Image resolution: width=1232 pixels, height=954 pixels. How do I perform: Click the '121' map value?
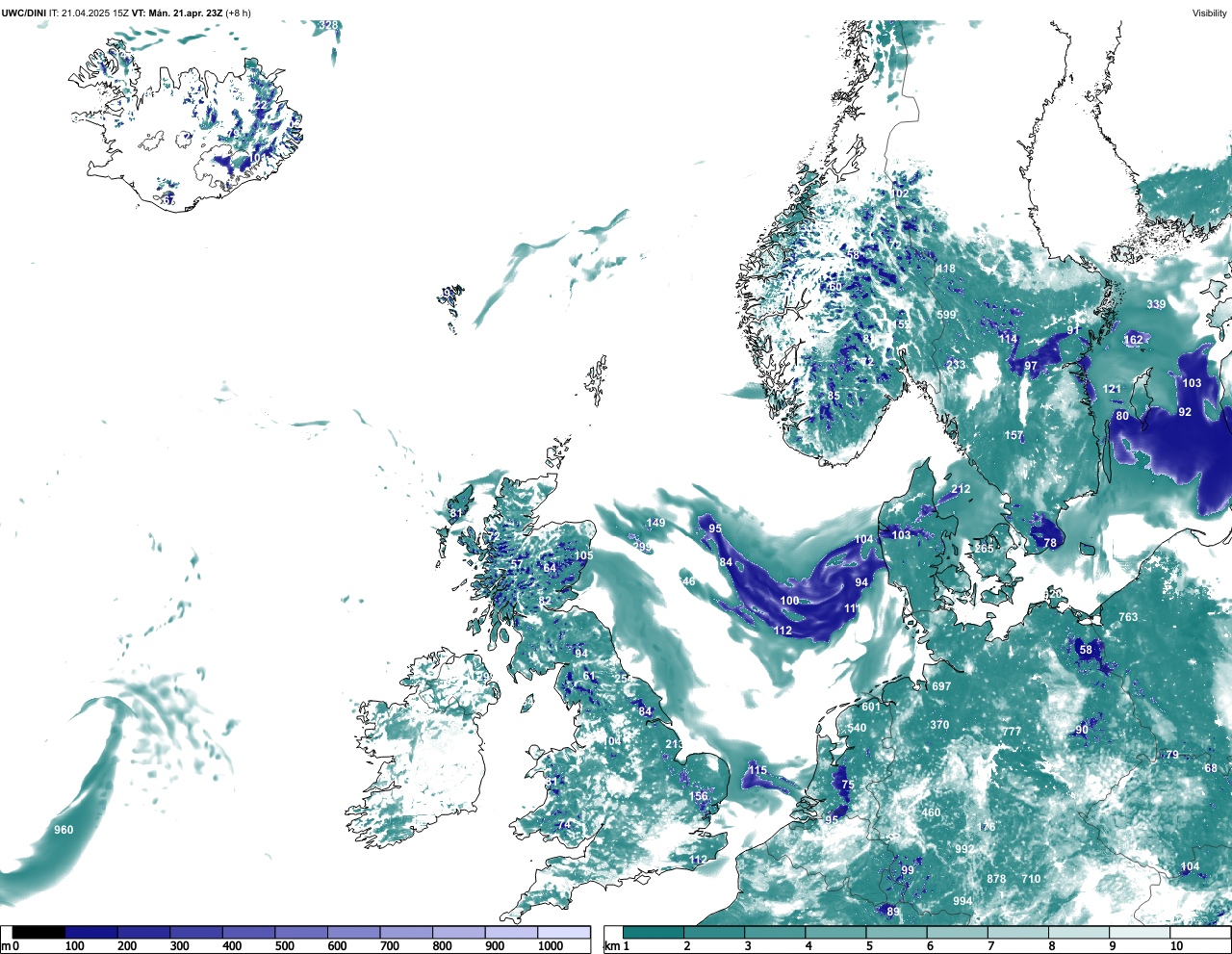coord(1112,389)
